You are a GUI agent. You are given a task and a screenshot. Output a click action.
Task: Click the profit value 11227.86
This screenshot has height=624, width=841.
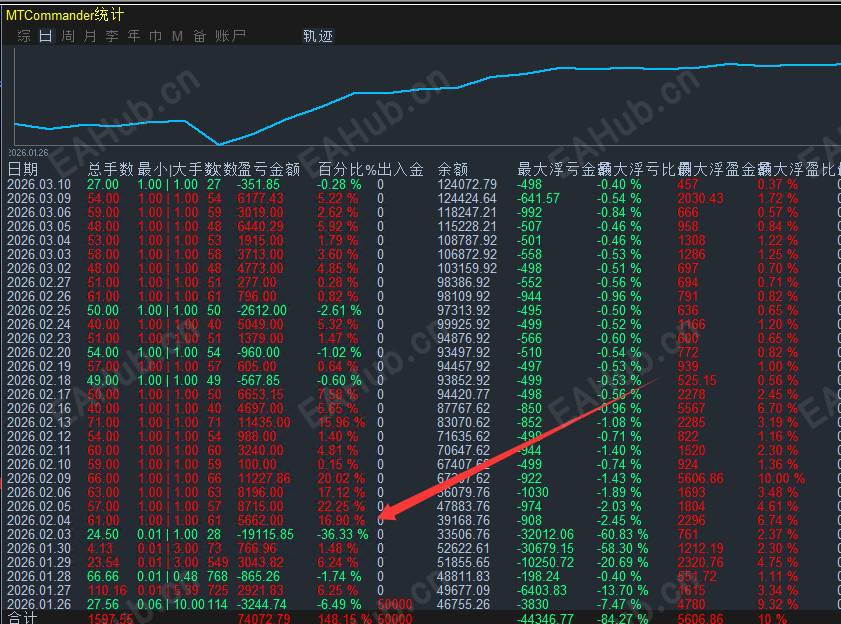click(x=264, y=479)
